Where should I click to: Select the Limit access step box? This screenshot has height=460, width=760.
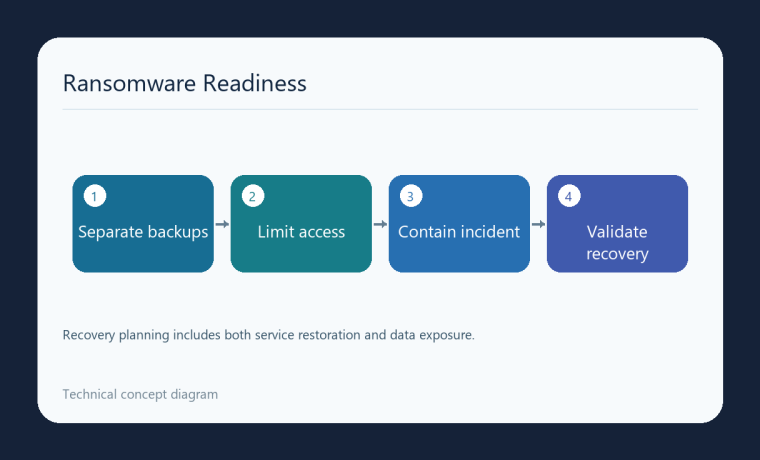click(x=301, y=224)
